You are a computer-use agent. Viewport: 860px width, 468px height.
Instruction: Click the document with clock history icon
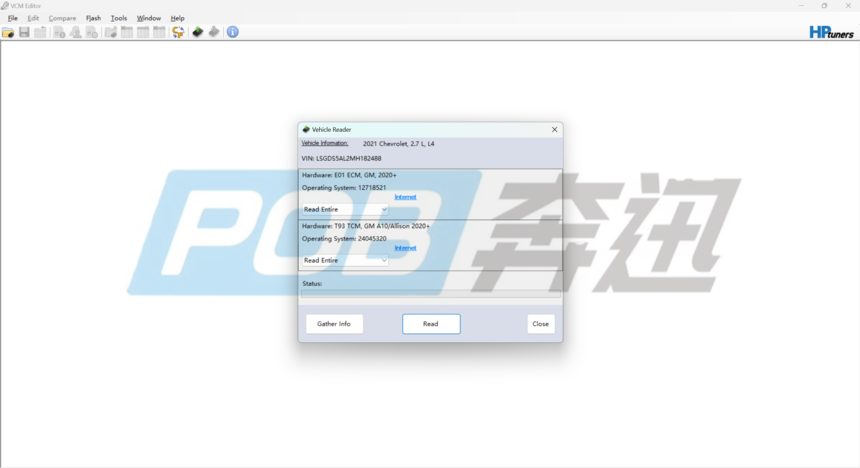click(92, 32)
